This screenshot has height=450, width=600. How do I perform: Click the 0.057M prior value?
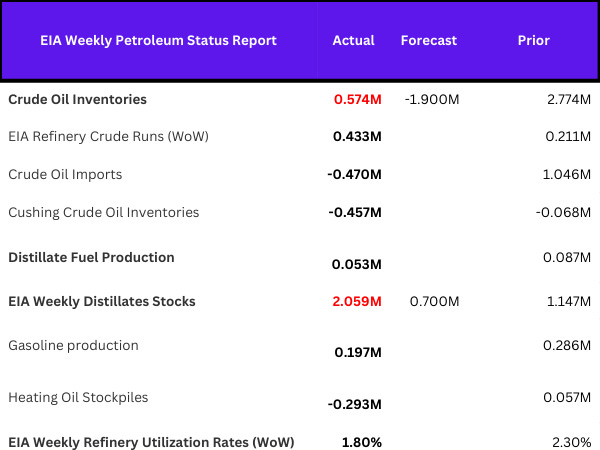click(567, 398)
